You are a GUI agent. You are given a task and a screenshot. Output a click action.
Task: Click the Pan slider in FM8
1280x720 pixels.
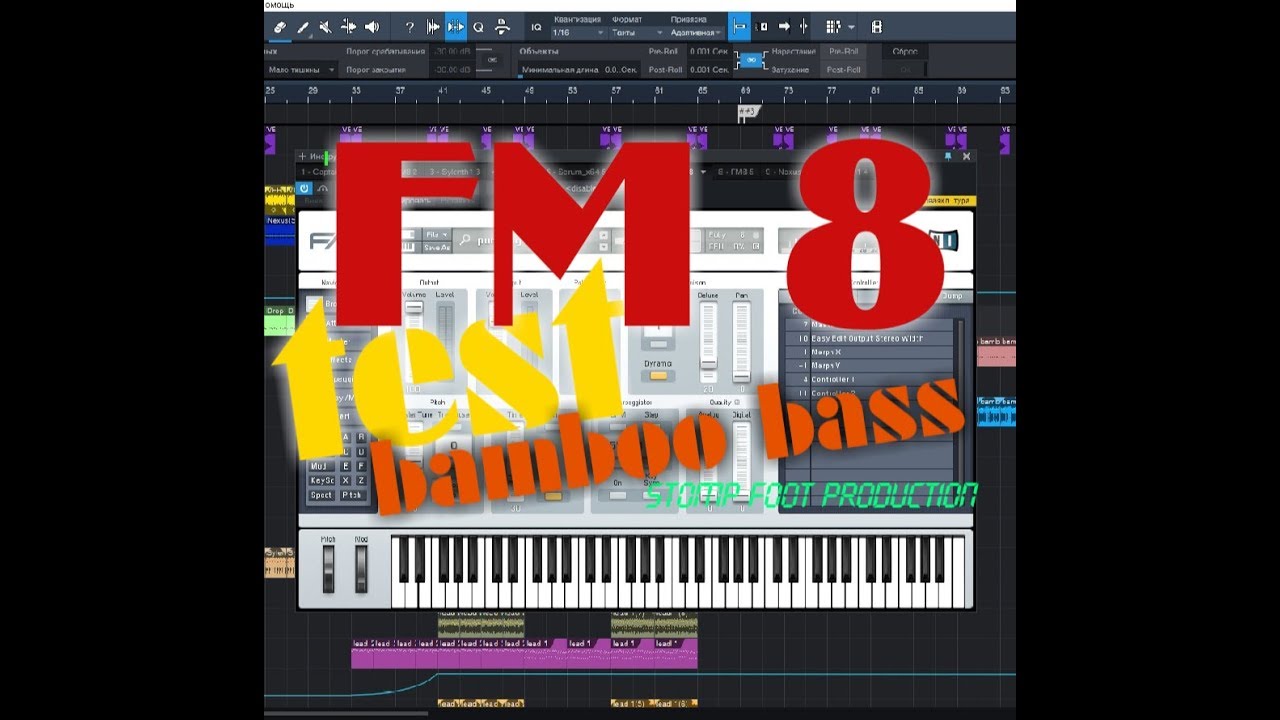741,343
